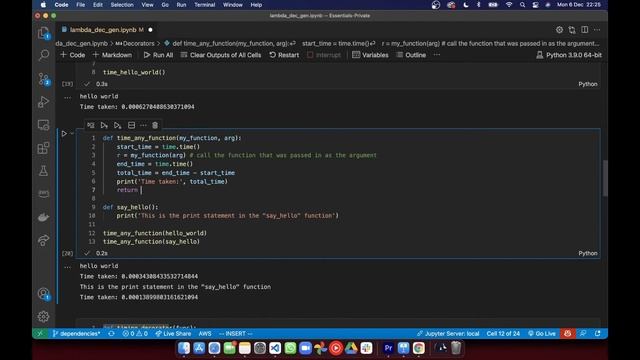Click AWS in the status bar
The height and width of the screenshot is (360, 640).
[205, 333]
